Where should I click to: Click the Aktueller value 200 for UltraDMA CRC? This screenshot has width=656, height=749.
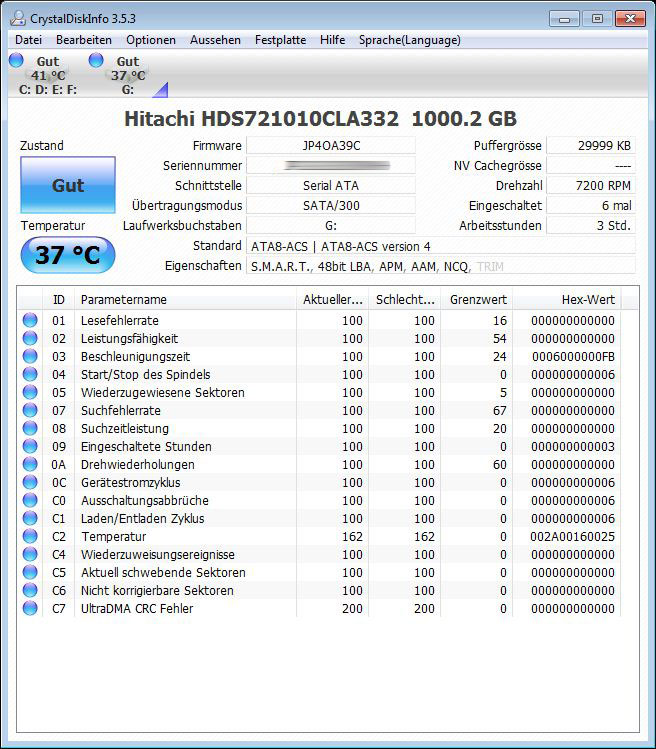(x=352, y=609)
